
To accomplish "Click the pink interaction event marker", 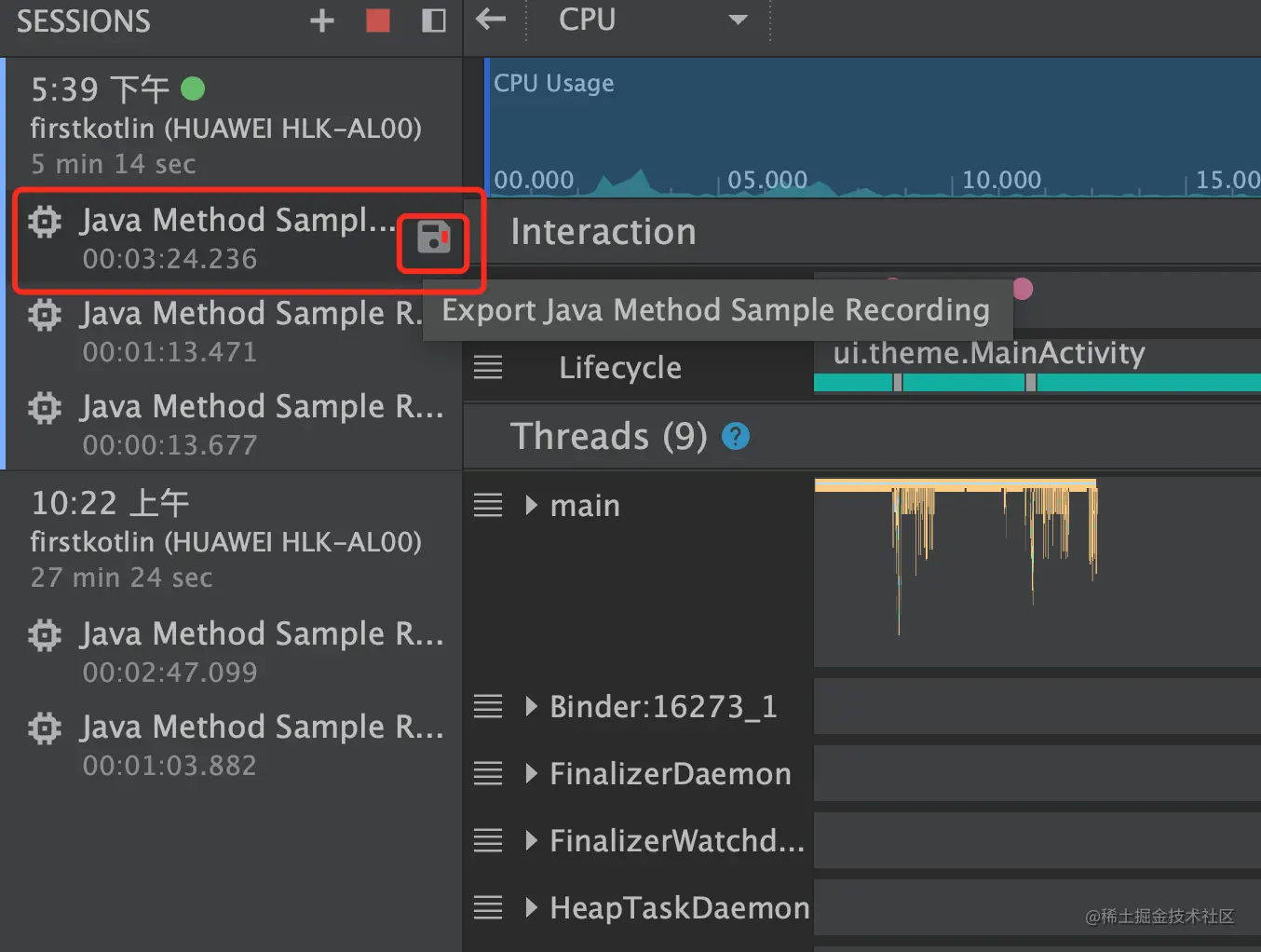I will [x=1023, y=289].
